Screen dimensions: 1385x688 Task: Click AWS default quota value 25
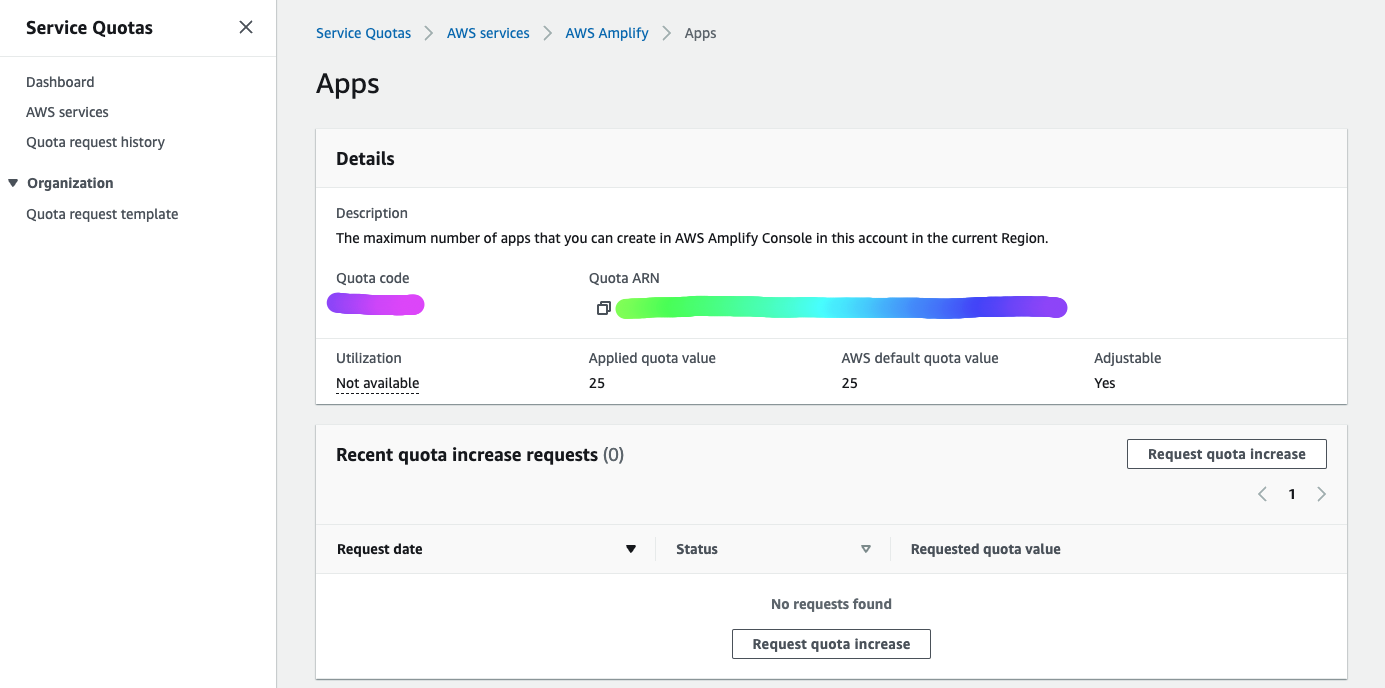point(850,383)
